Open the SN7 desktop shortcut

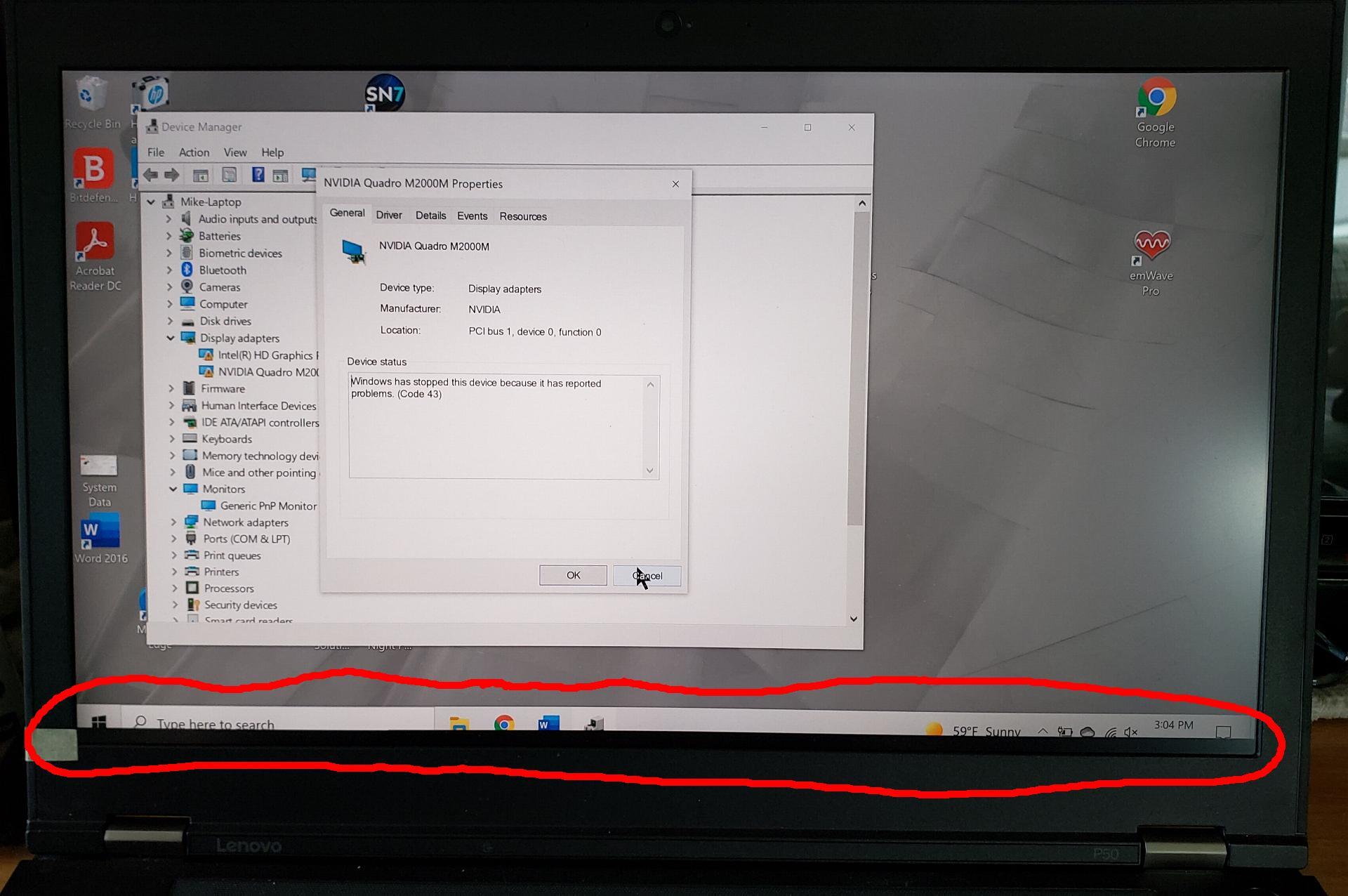(385, 93)
